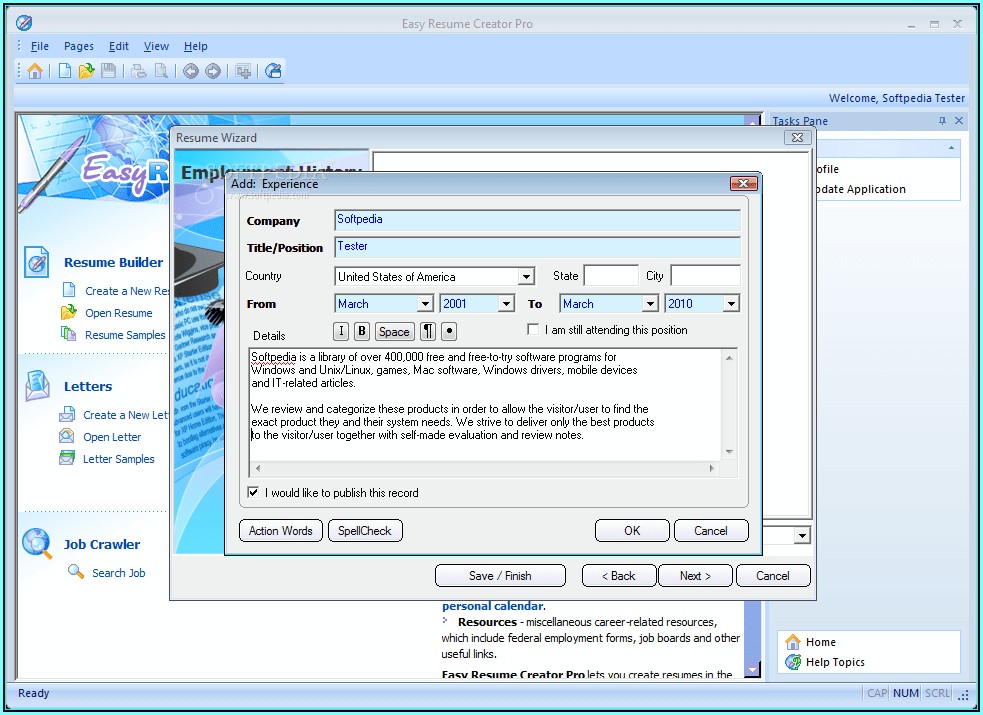
Task: Expand the From month dropdown
Action: coord(425,304)
